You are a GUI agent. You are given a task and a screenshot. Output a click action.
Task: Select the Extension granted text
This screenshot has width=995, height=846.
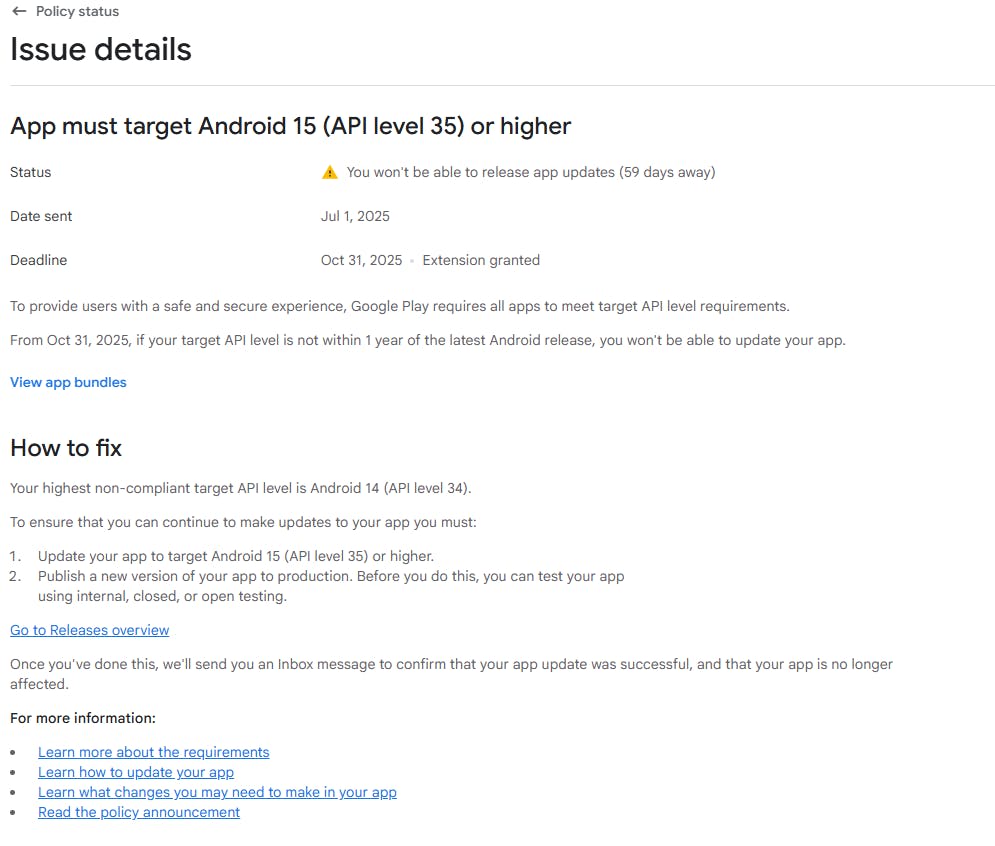(x=481, y=260)
